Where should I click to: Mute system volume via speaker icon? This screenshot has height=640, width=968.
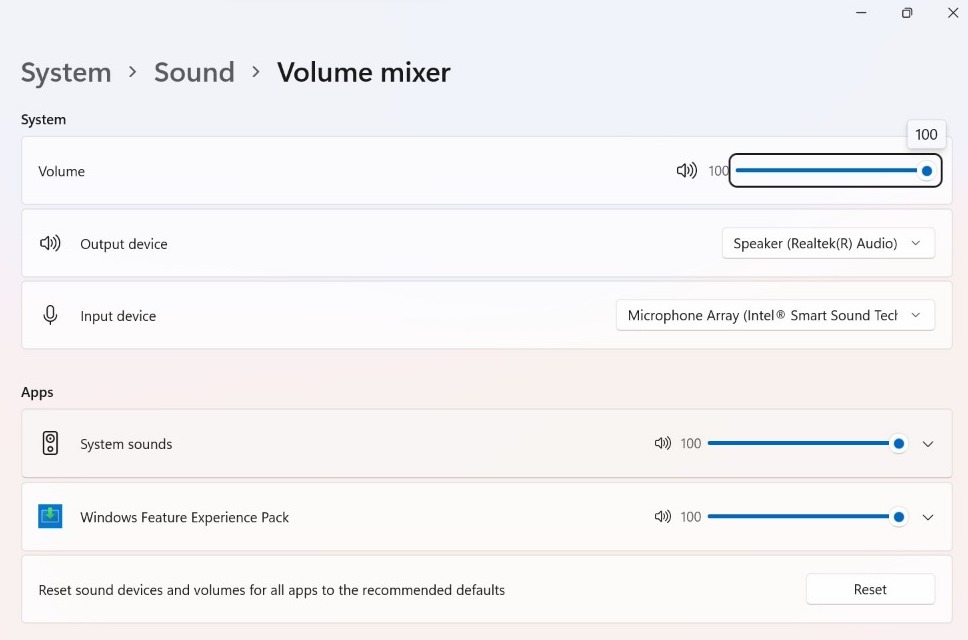(686, 171)
